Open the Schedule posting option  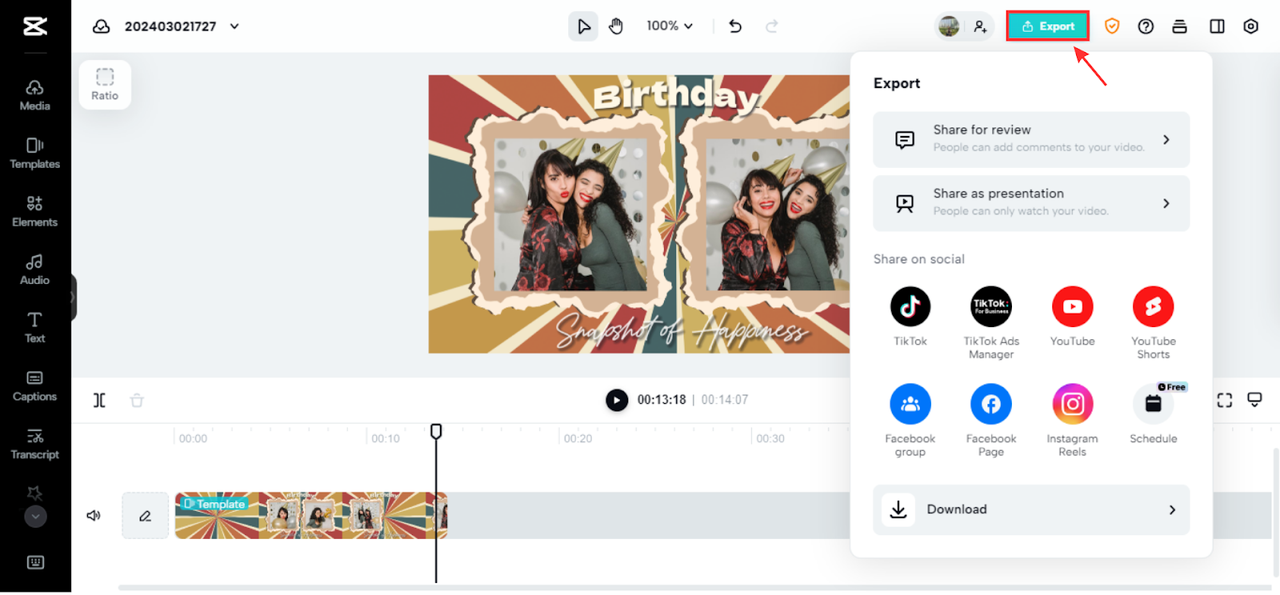click(1153, 415)
